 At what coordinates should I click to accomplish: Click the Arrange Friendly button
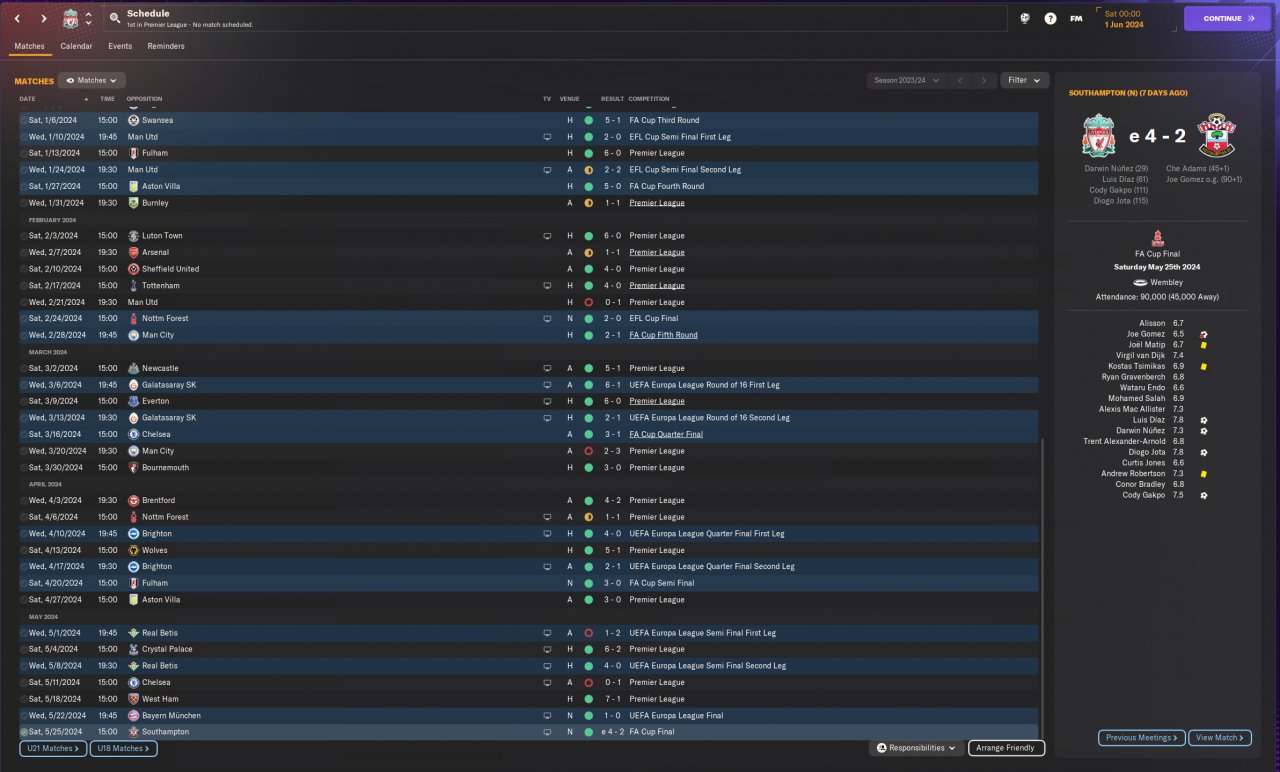[x=1006, y=748]
